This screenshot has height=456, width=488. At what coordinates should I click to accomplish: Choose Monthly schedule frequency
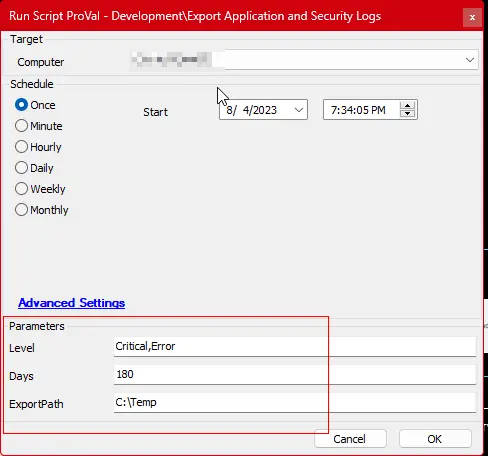(42, 210)
